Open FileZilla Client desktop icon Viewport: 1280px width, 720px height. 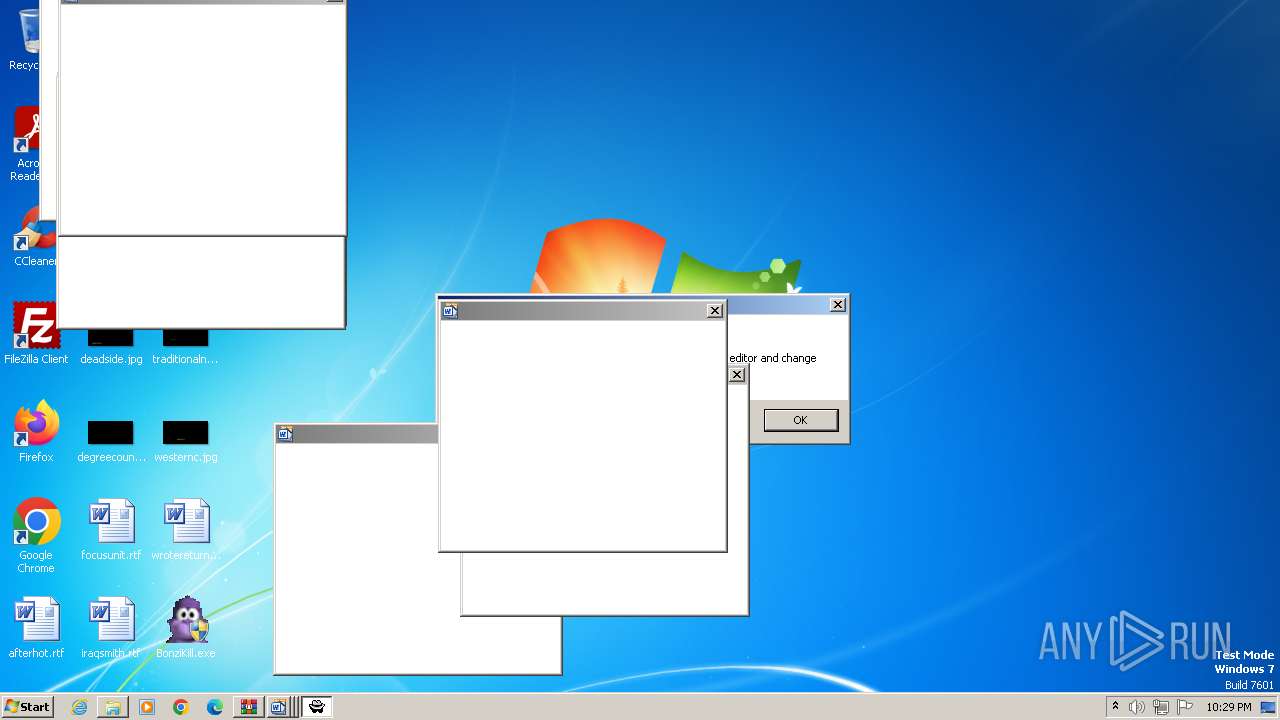36,333
